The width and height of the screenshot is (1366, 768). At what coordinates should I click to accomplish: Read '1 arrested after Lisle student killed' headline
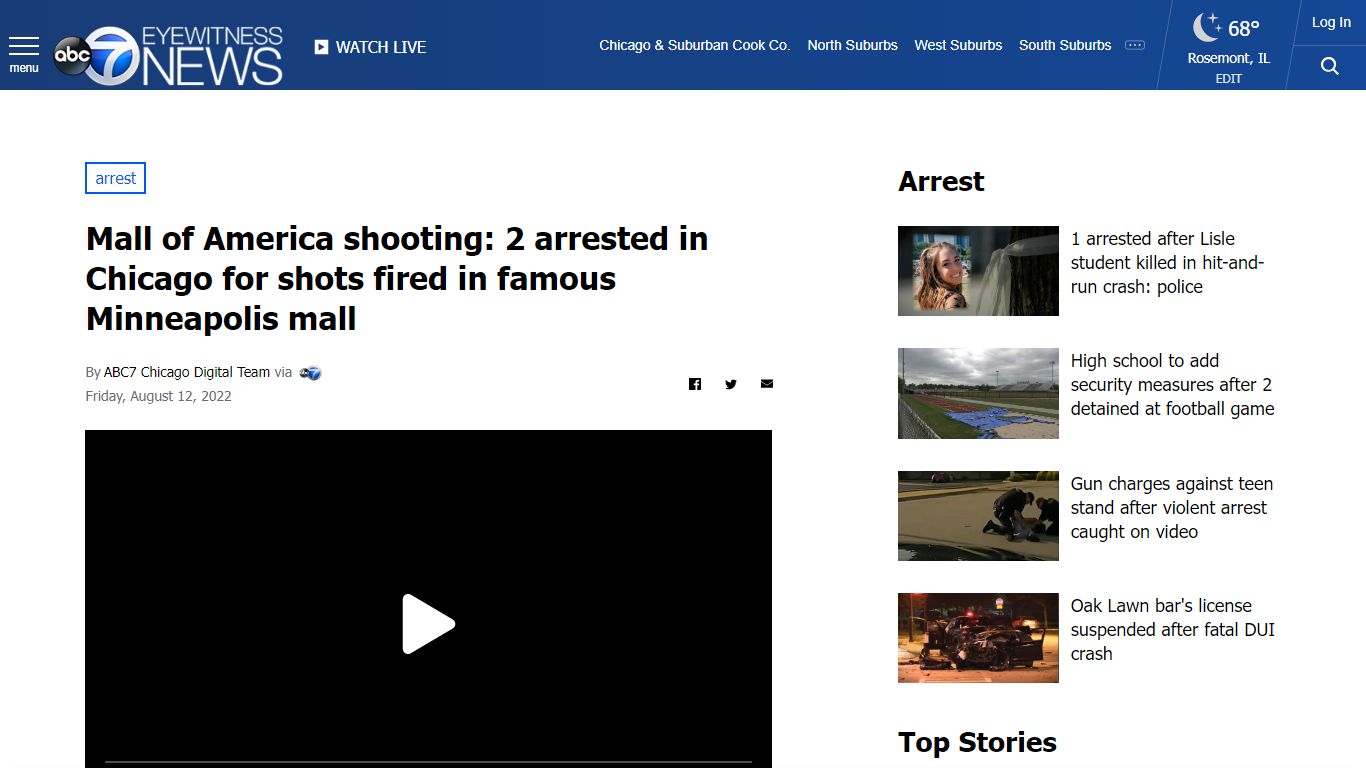(x=1168, y=263)
